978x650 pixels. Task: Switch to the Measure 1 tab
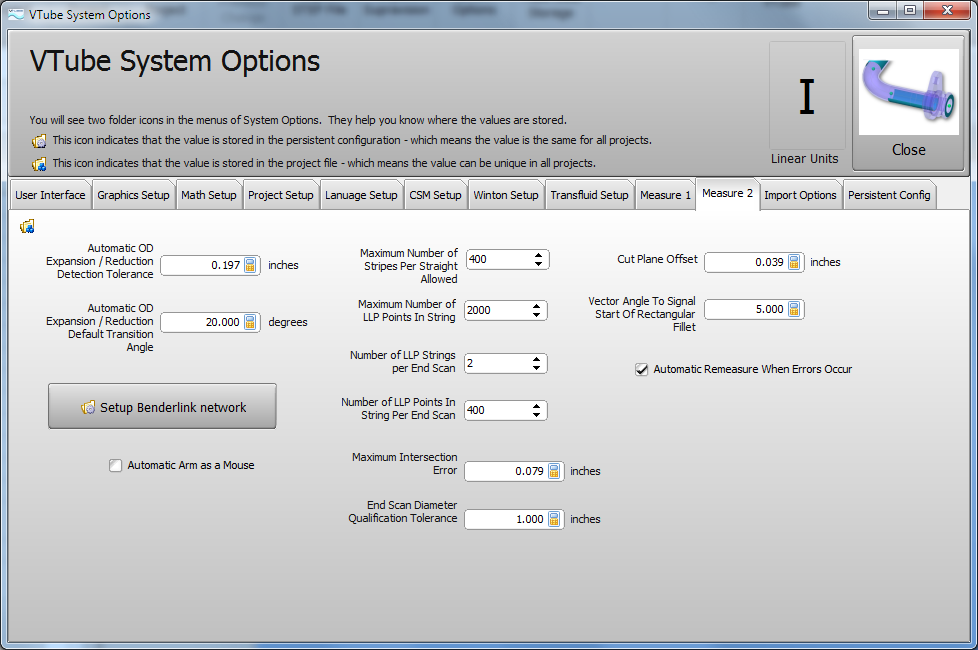click(665, 195)
